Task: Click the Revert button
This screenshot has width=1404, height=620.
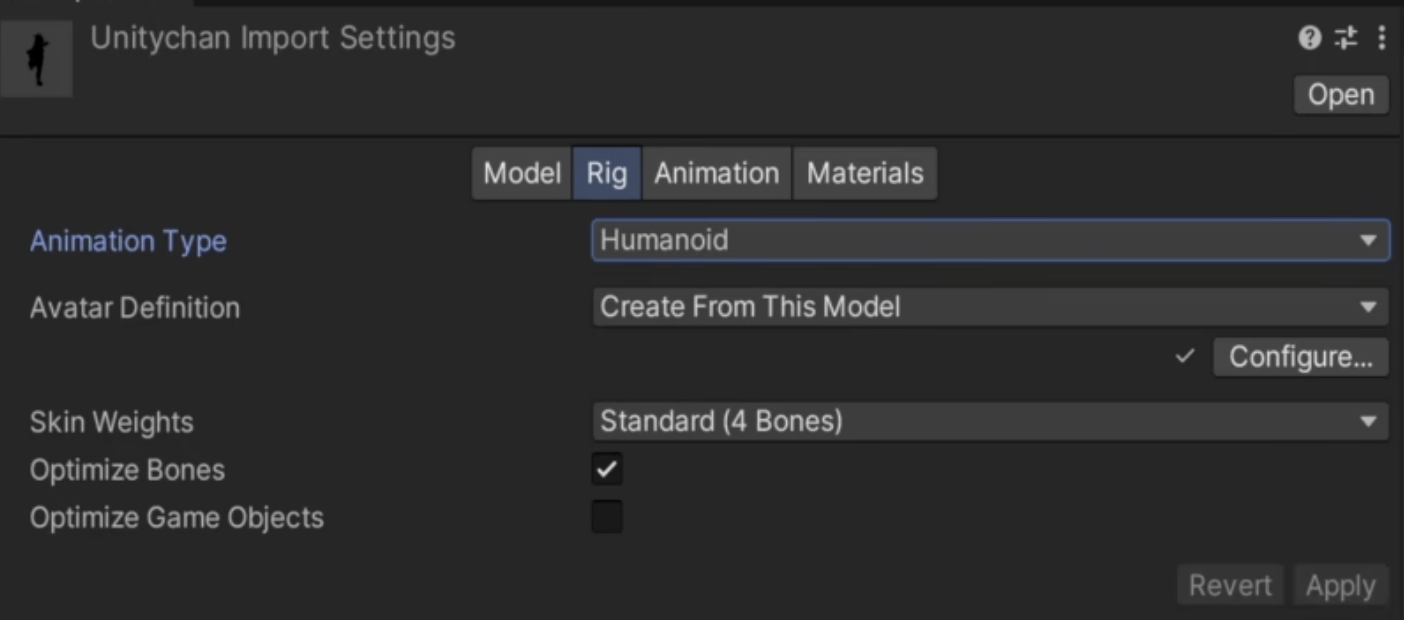Action: pyautogui.click(x=1230, y=586)
